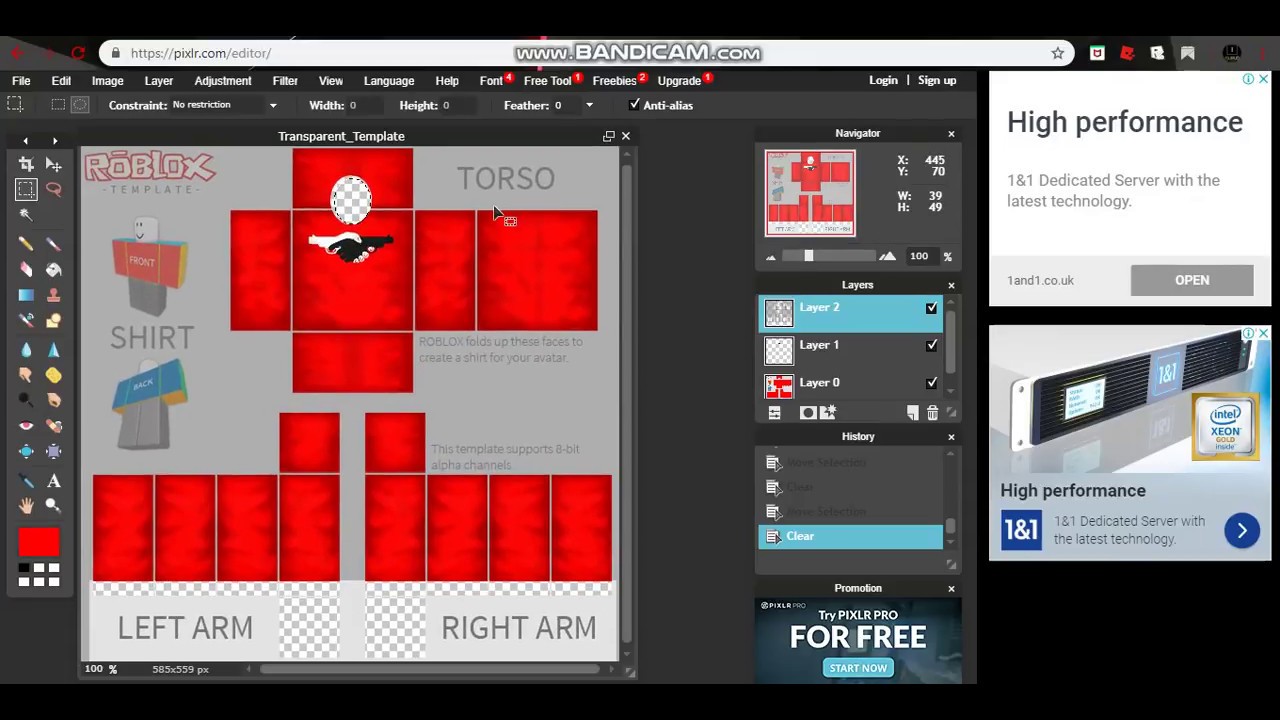This screenshot has height=720, width=1280.
Task: Hide Layer 2 using its checkbox
Action: (932, 308)
